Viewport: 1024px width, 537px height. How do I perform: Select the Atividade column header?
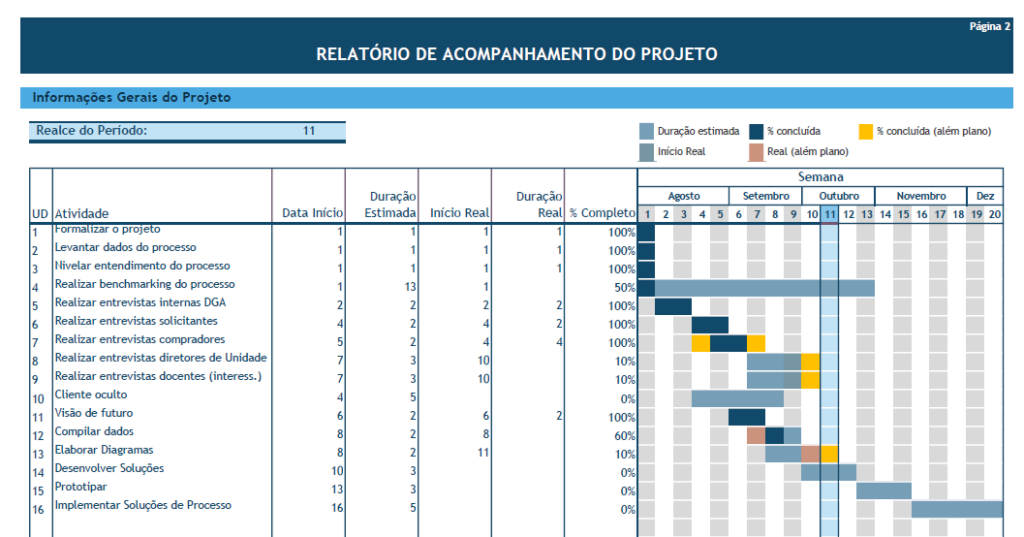82,213
